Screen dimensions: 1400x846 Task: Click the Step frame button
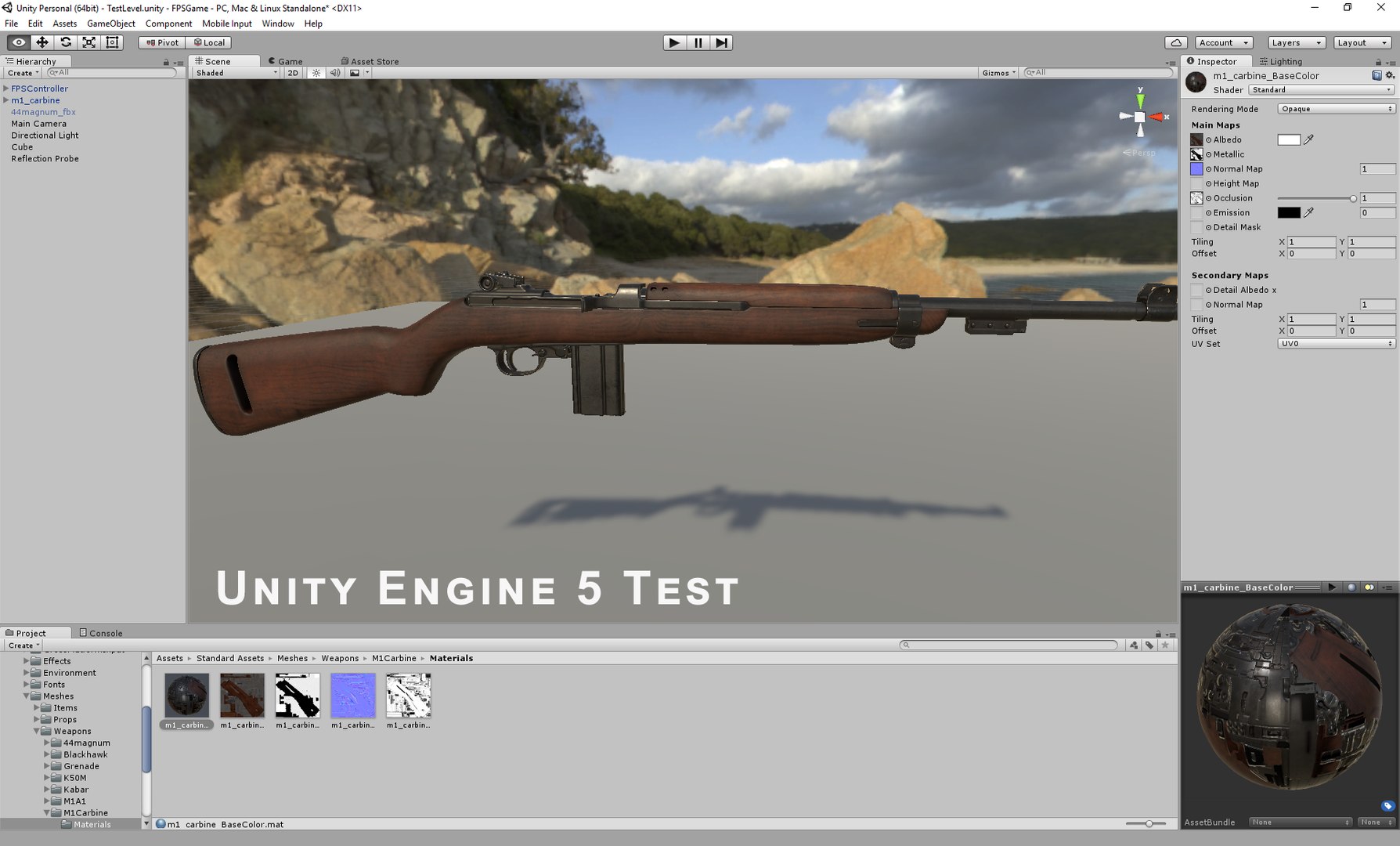point(721,42)
